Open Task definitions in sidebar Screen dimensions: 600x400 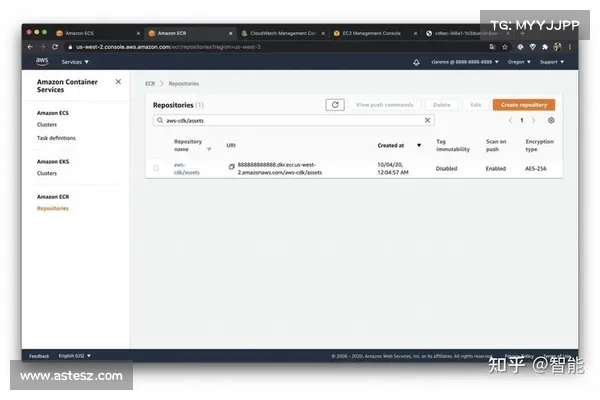pyautogui.click(x=56, y=138)
